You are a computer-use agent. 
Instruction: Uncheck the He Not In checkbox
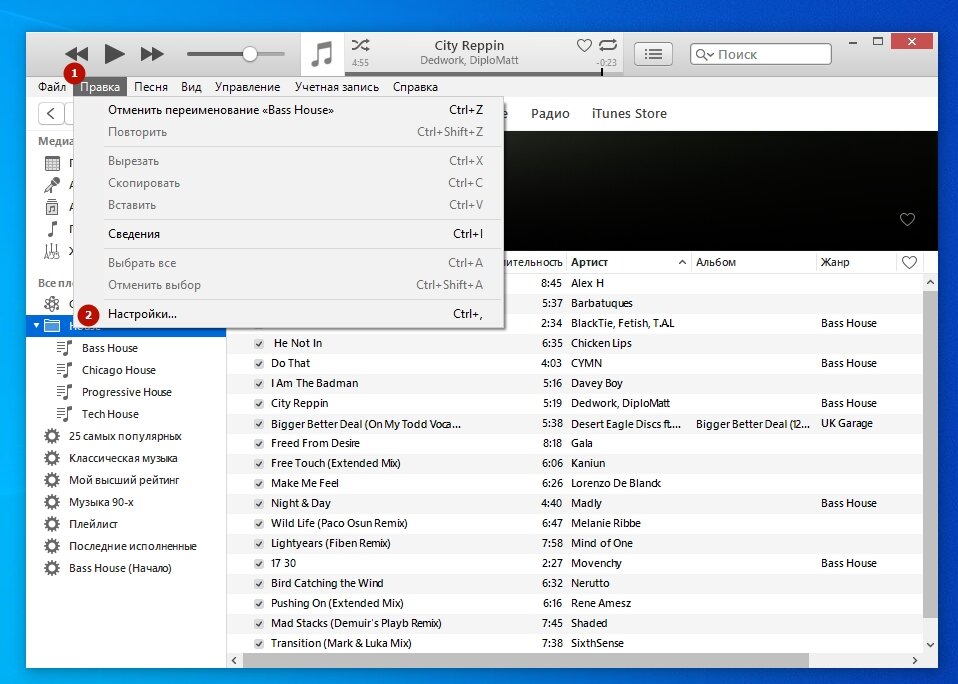coord(259,344)
